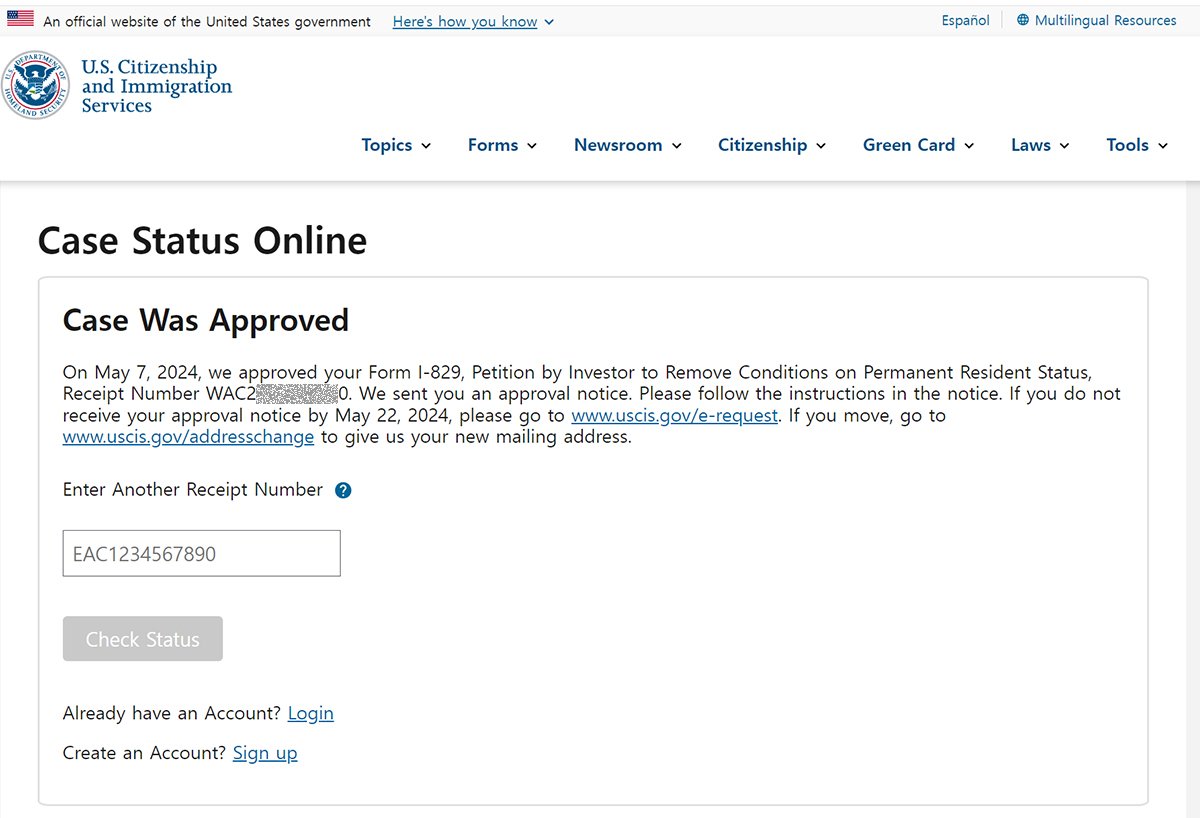Follow the www.uscis.gov/e-request link
This screenshot has width=1200, height=818.
point(674,416)
